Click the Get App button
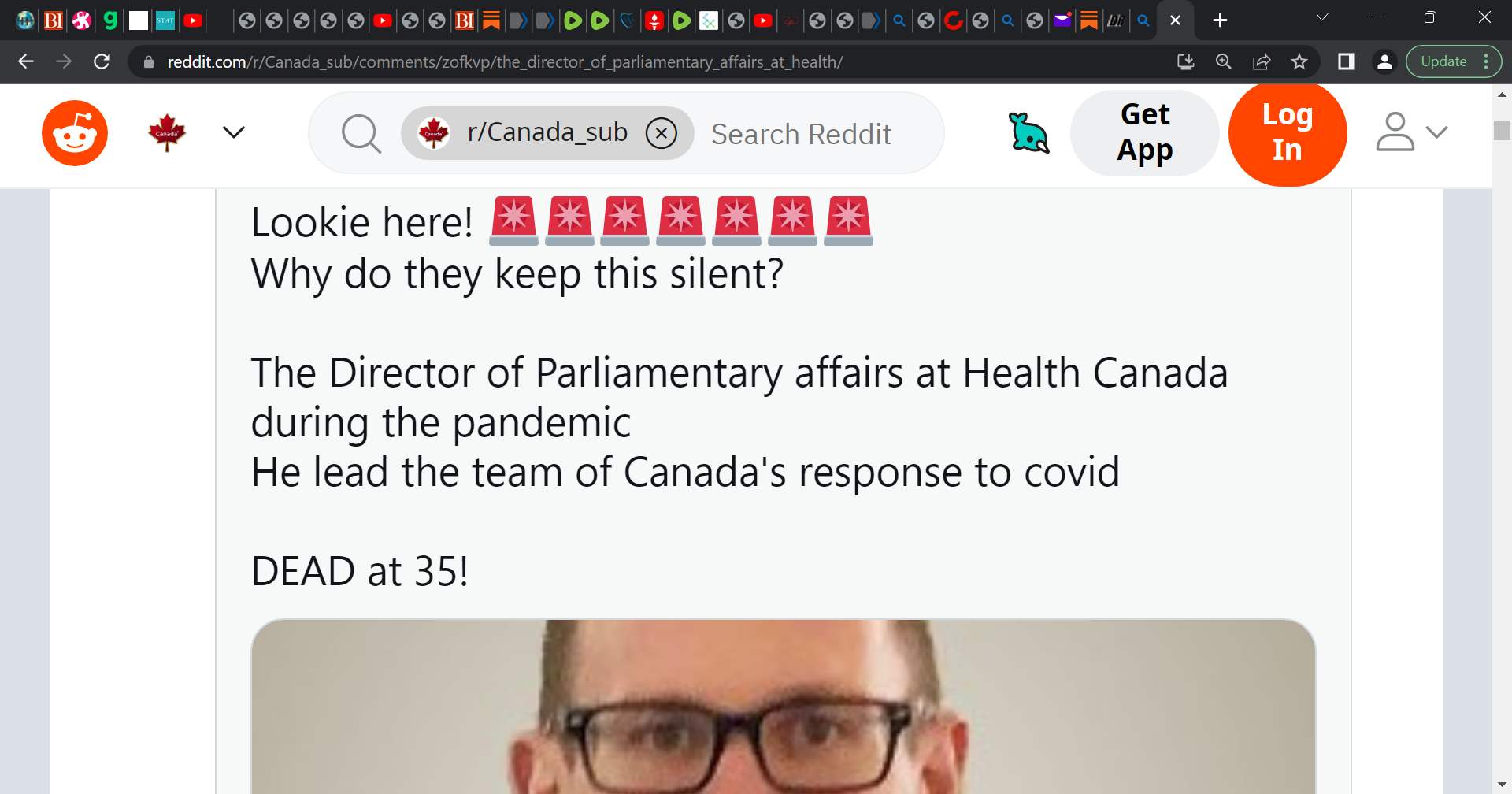1512x794 pixels. 1145,132
